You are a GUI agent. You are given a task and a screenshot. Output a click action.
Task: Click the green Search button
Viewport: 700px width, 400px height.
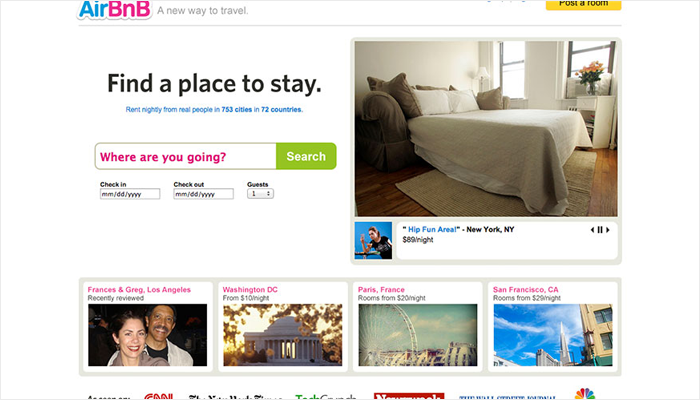point(306,156)
